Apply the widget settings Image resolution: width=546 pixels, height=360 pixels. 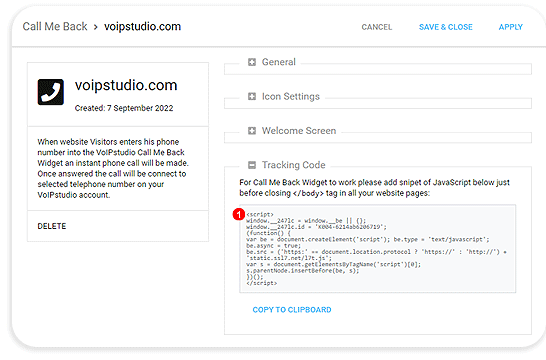(x=511, y=27)
